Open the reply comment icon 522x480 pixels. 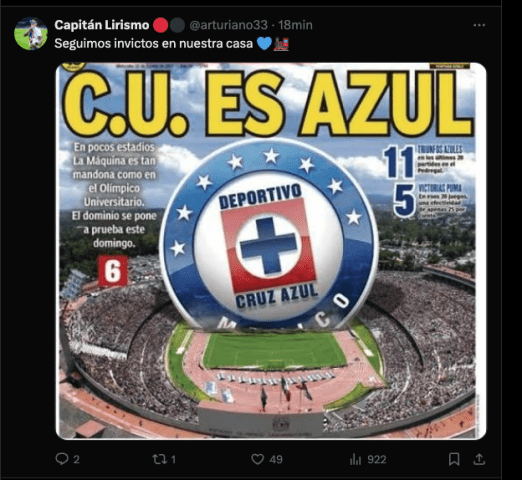[62, 459]
